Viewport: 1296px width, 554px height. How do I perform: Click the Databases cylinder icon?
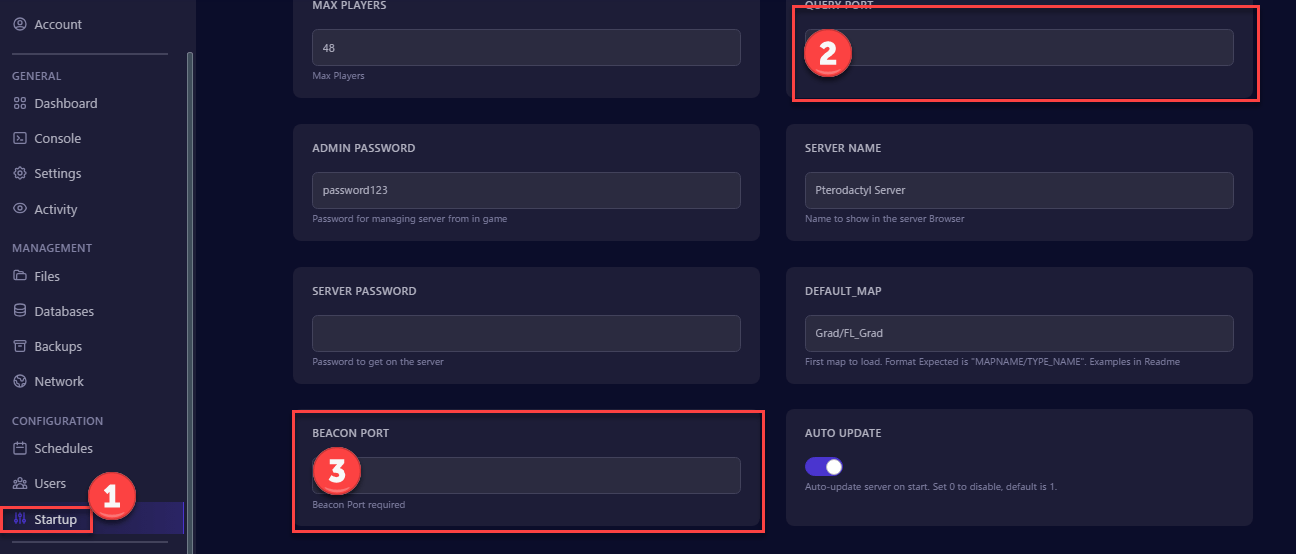point(20,311)
